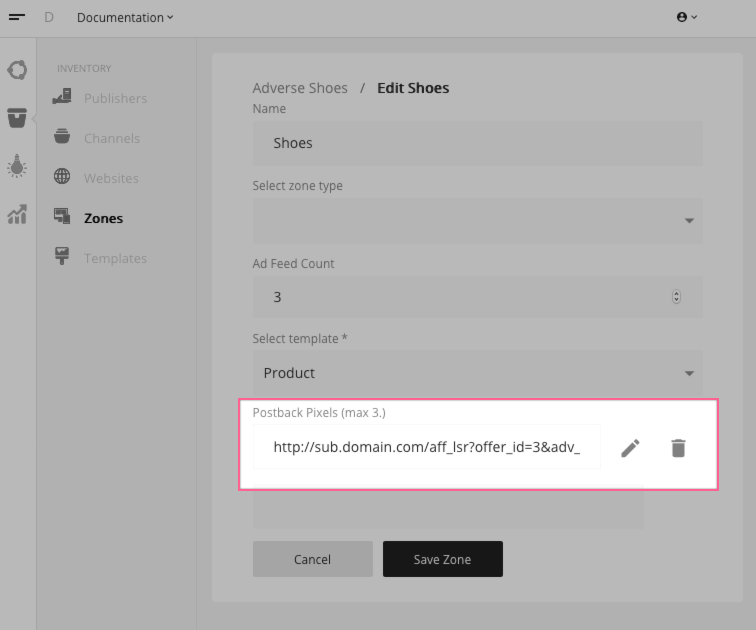Open the statistics chart icon in left rail
The height and width of the screenshot is (630, 756).
tap(17, 214)
